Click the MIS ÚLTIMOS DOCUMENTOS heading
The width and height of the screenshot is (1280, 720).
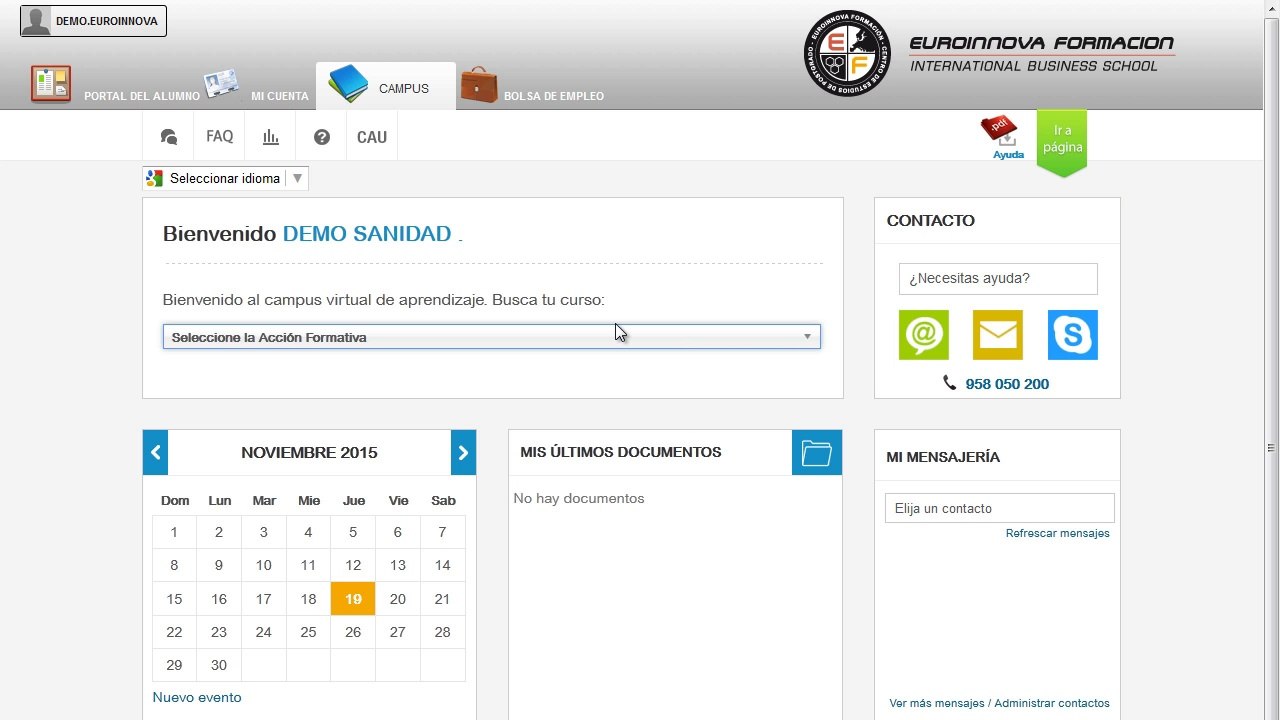pos(621,452)
